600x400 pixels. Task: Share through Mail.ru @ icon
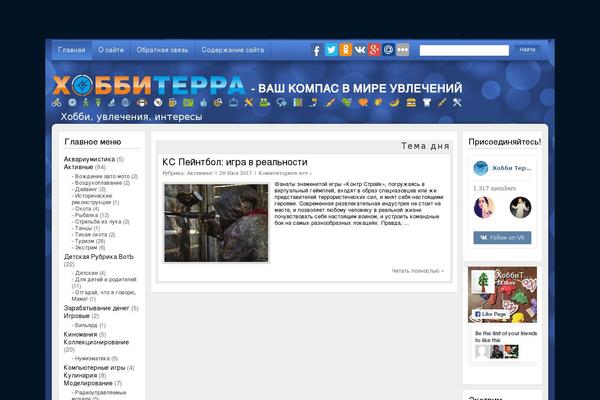click(388, 50)
